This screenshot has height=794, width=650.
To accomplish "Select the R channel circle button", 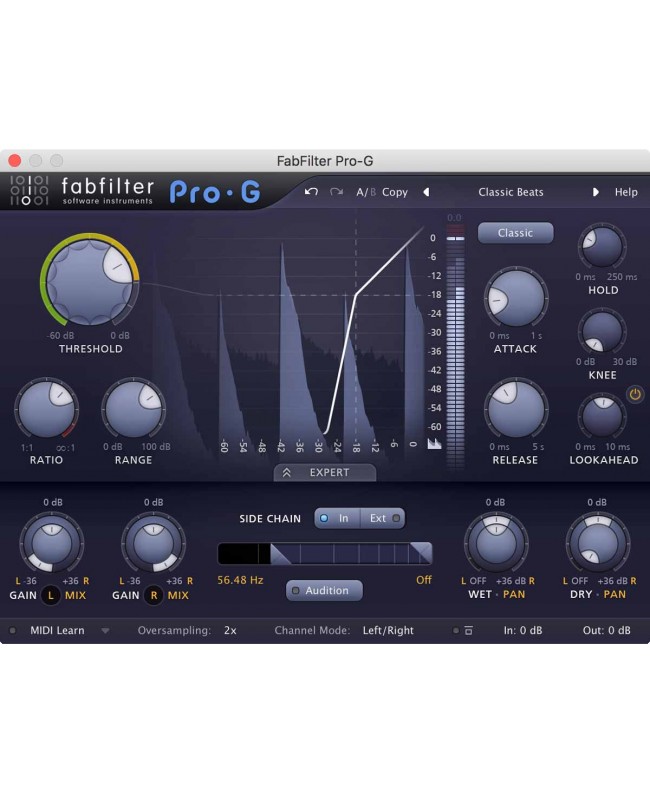I will (154, 596).
